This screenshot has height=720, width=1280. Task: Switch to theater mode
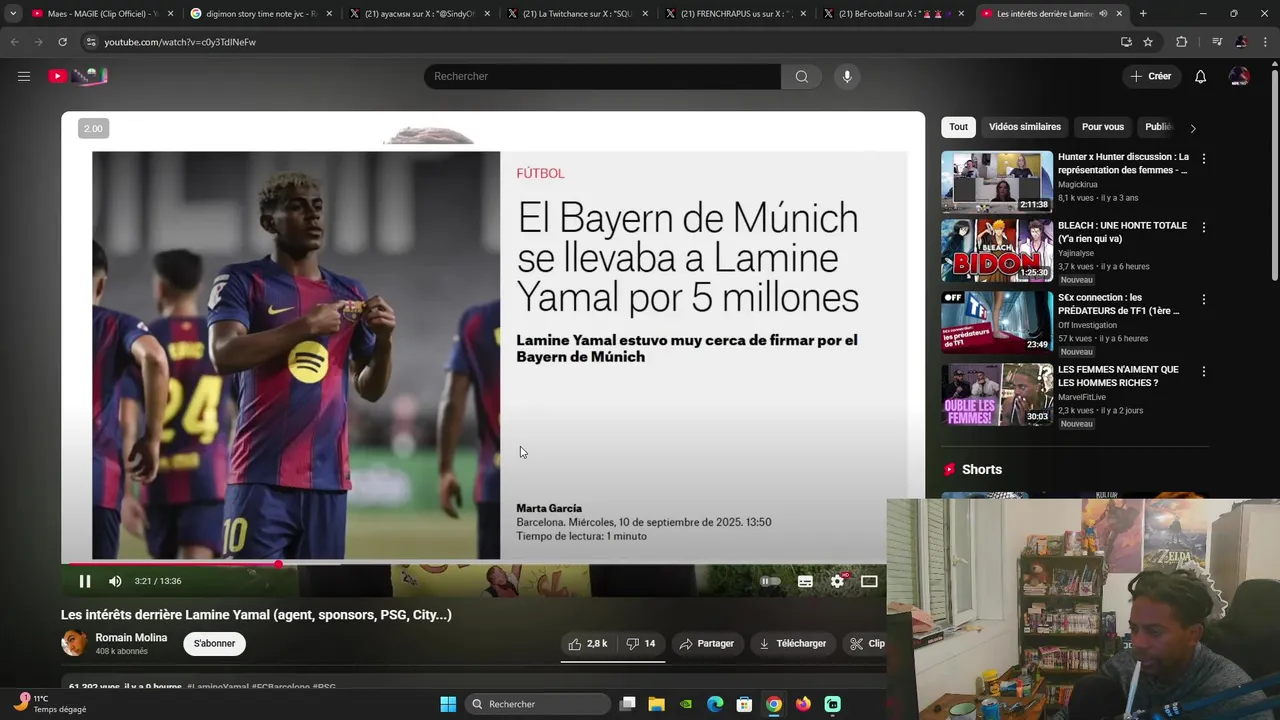869,581
